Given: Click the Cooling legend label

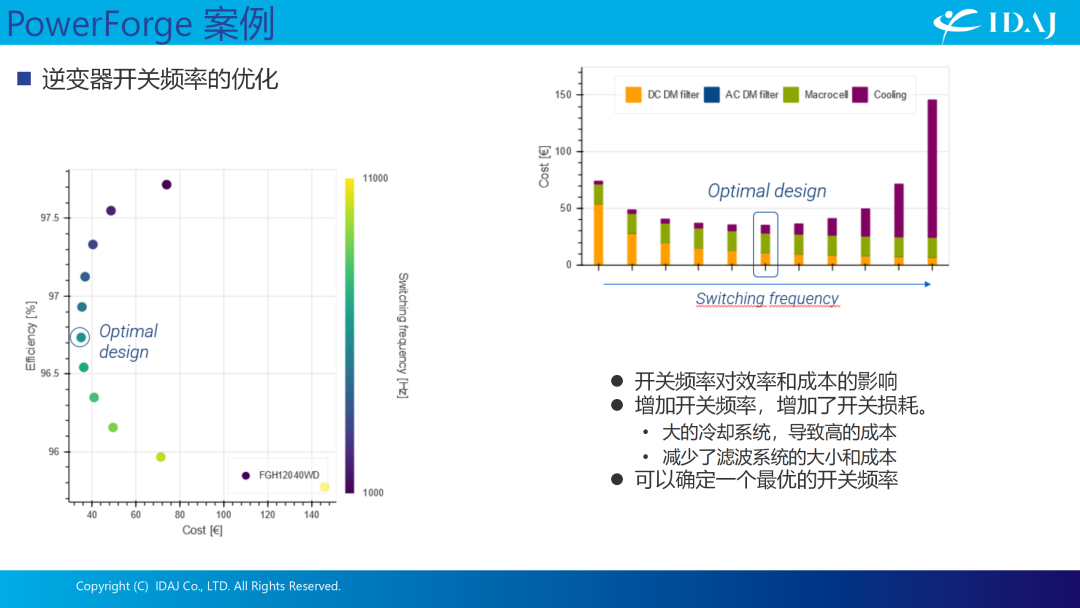Looking at the screenshot, I should click(890, 95).
